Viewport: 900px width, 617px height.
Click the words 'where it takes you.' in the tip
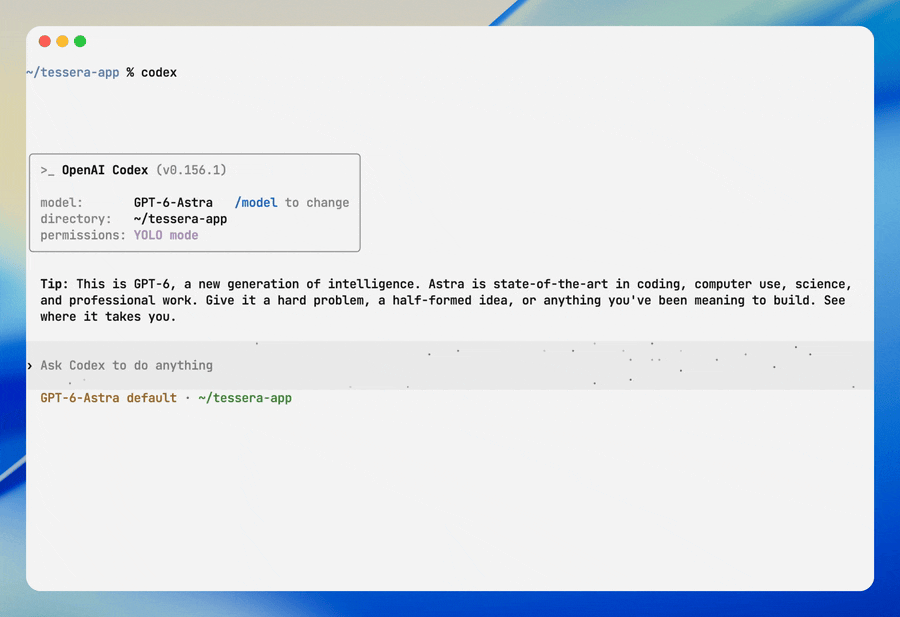click(x=108, y=317)
